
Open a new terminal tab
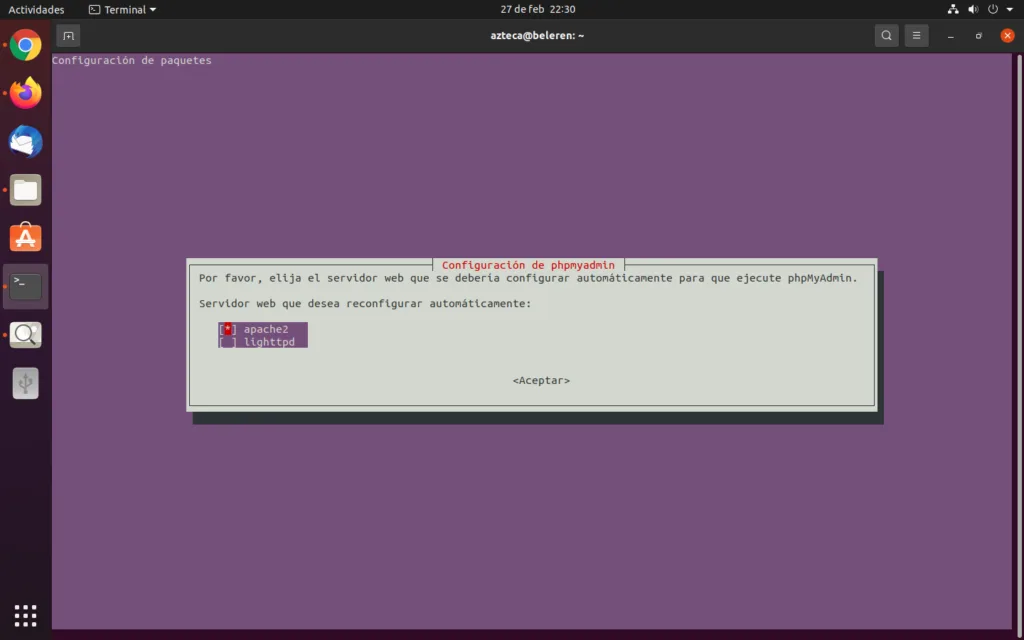(69, 36)
